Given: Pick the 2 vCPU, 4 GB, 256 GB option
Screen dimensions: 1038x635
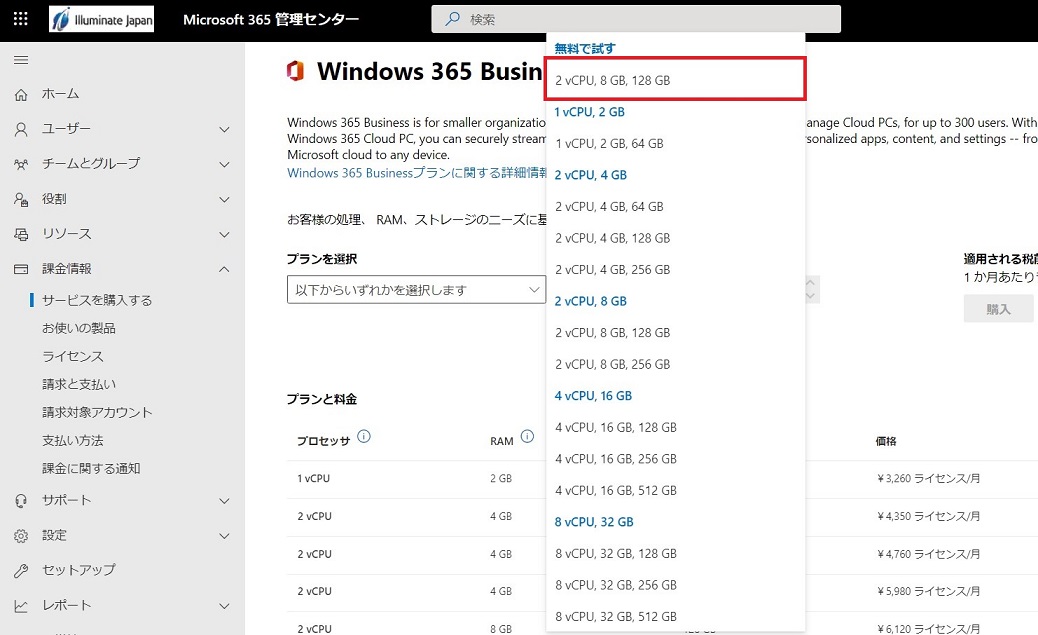Looking at the screenshot, I should (x=675, y=269).
